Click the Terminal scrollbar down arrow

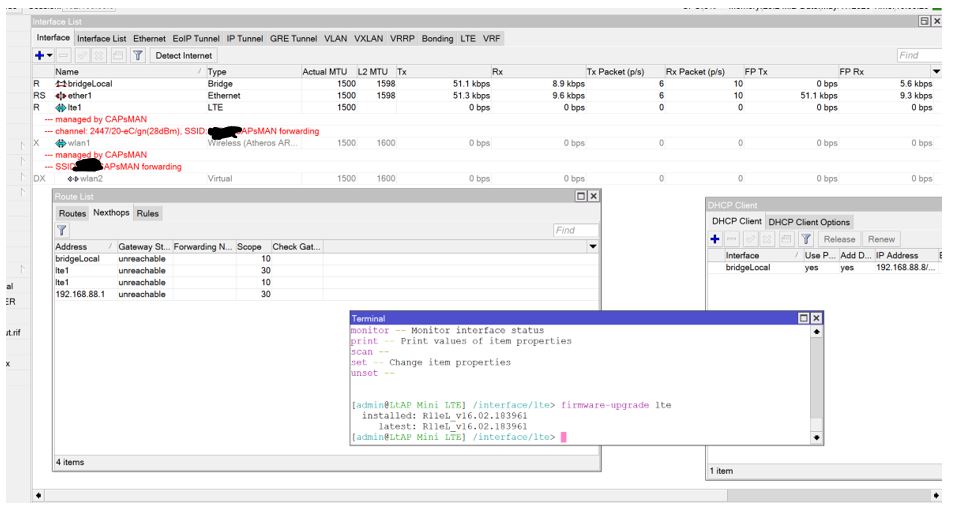(817, 437)
